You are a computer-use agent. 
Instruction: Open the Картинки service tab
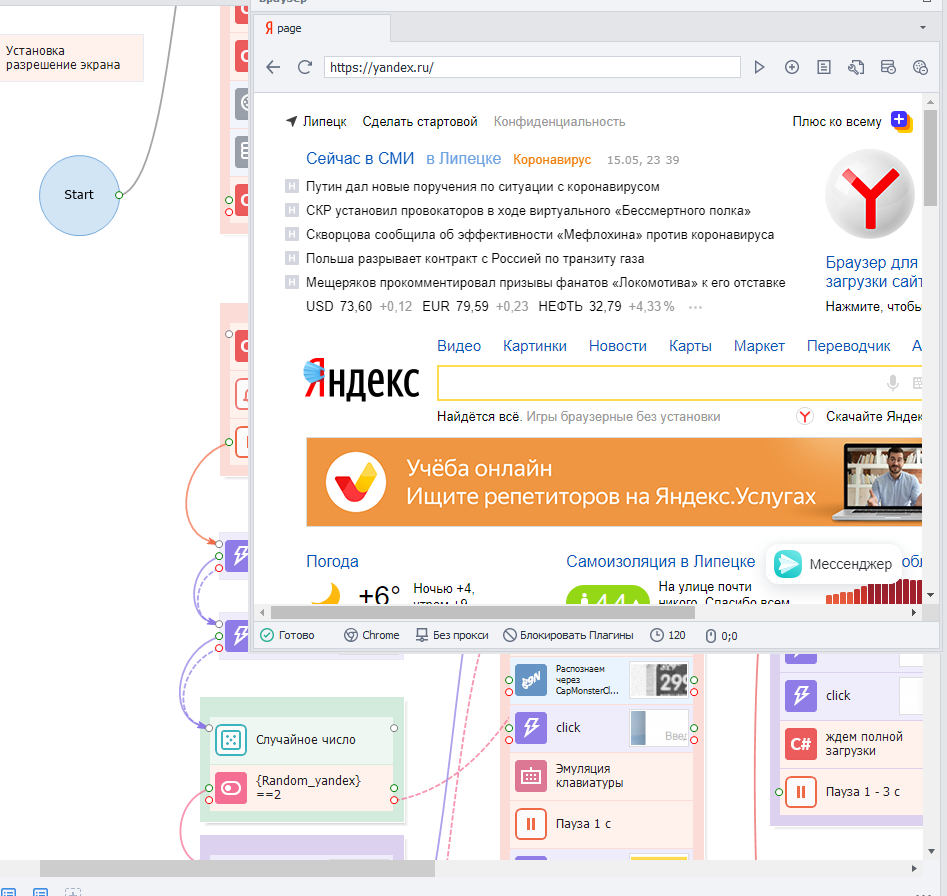(534, 346)
